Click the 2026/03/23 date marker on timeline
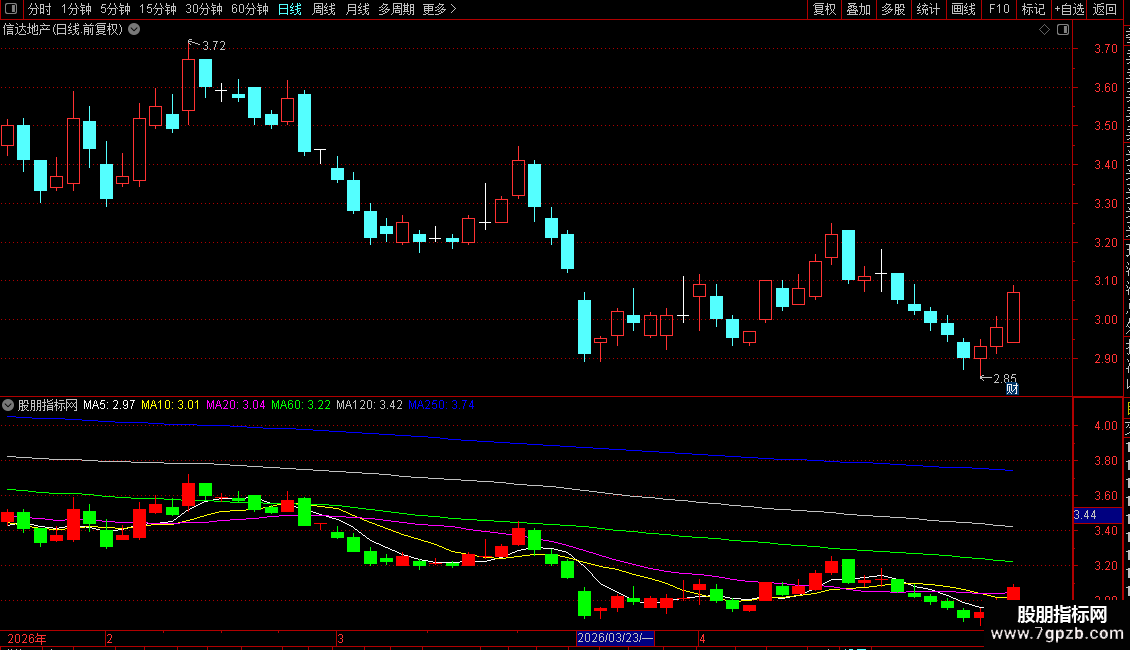1130x650 pixels. [x=615, y=638]
